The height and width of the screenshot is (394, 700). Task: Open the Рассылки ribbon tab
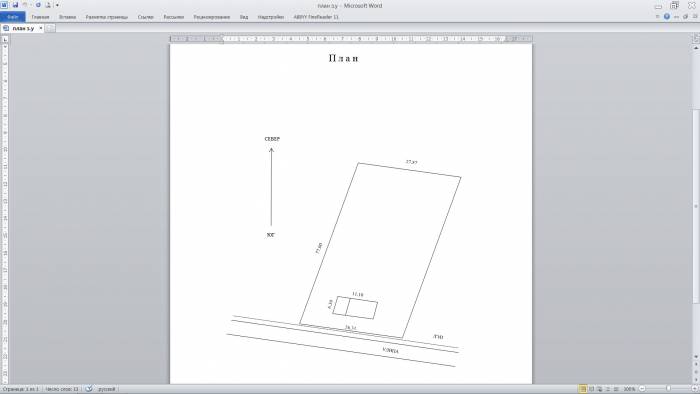[x=174, y=17]
